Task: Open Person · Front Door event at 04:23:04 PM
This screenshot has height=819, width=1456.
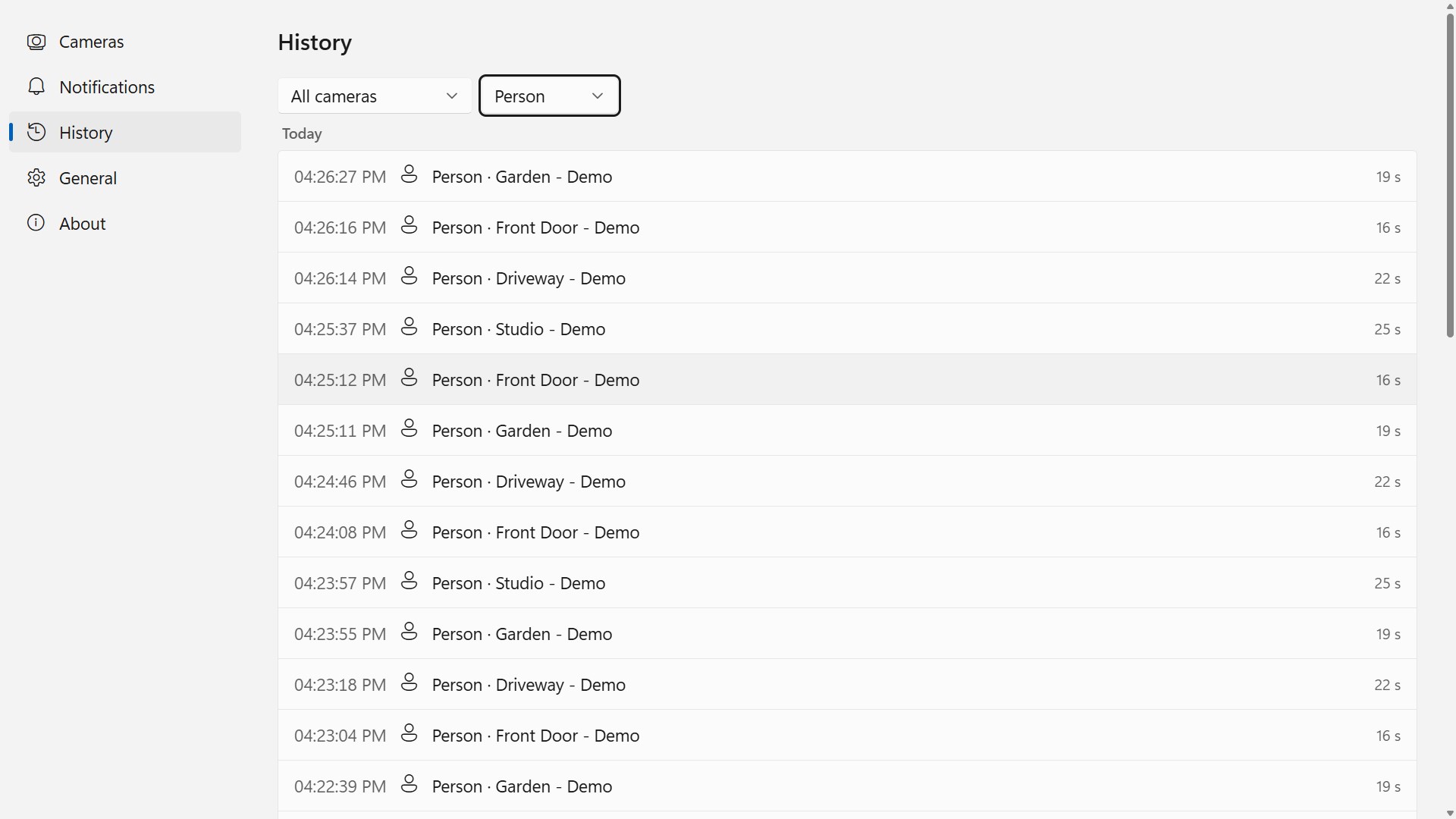Action: [847, 736]
